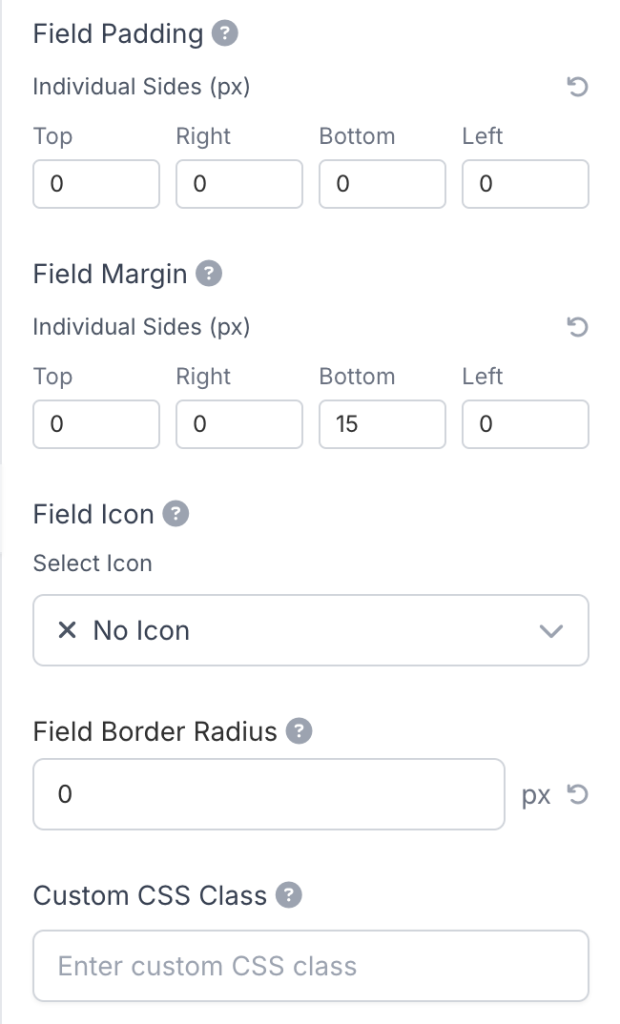Click the Field Margin Left input
This screenshot has width=620, height=1024.
coord(525,424)
